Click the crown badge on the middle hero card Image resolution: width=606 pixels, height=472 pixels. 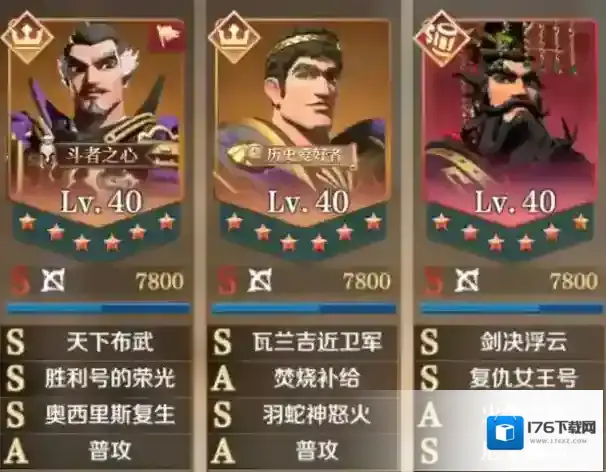point(235,37)
